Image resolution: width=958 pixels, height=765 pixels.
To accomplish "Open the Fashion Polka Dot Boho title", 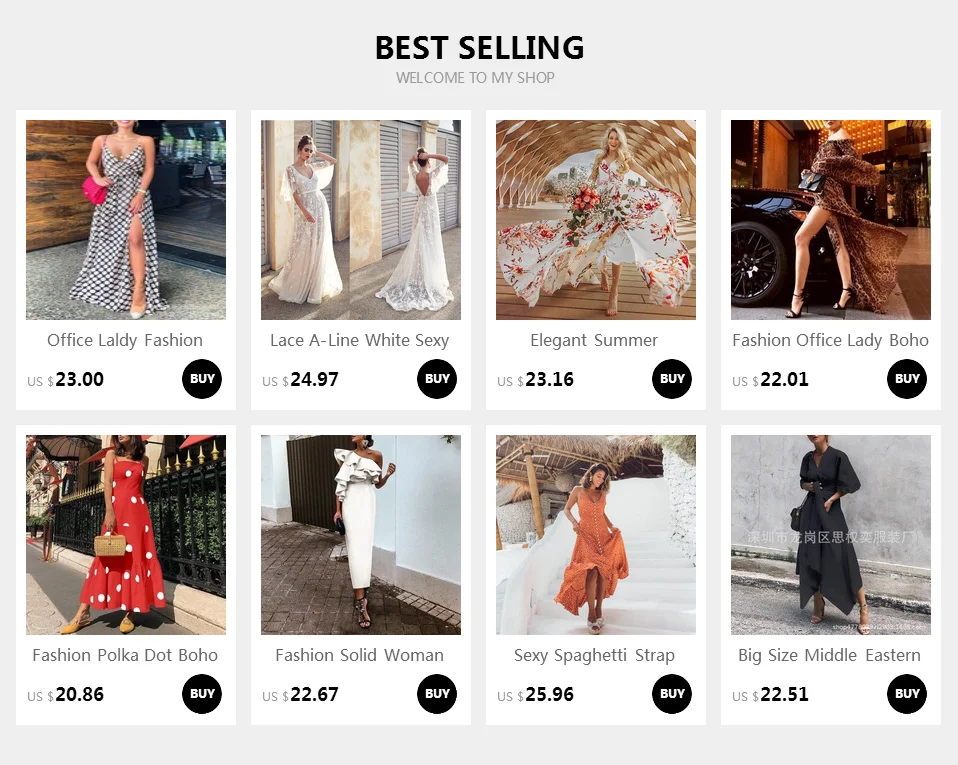I will tap(125, 656).
